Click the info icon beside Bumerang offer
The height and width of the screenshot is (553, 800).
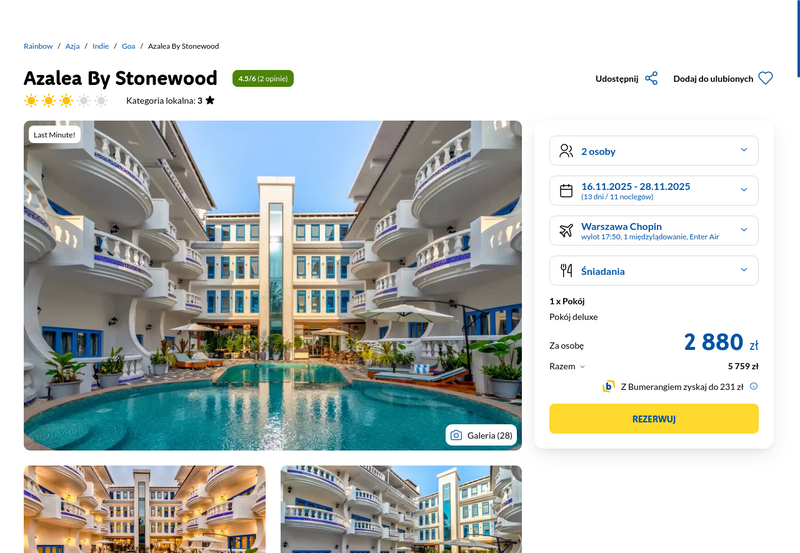[x=754, y=386]
